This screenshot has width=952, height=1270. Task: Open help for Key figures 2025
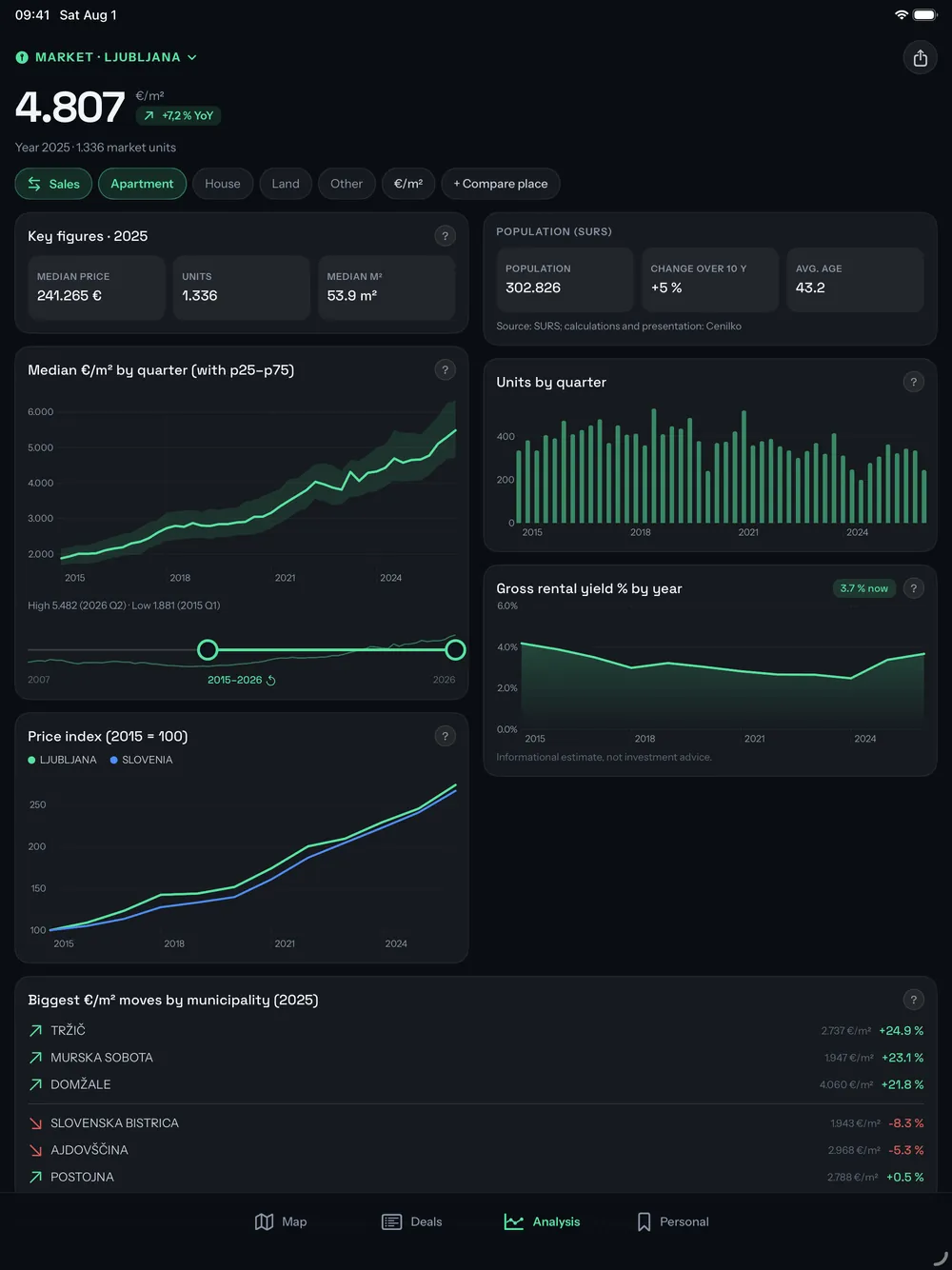[x=445, y=236]
